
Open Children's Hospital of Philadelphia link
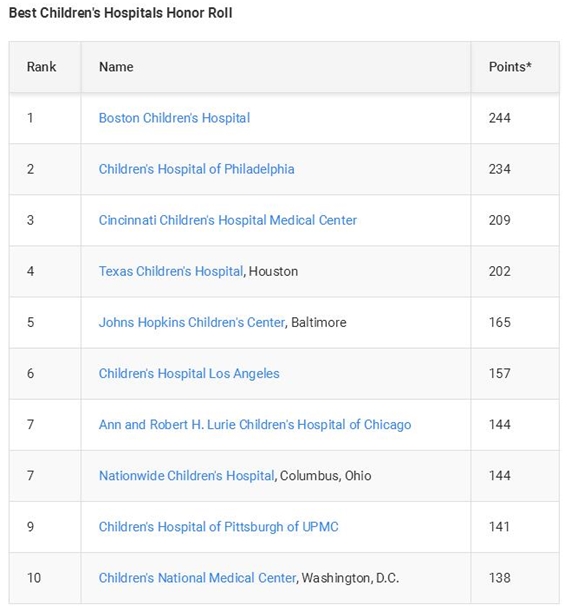click(x=196, y=169)
